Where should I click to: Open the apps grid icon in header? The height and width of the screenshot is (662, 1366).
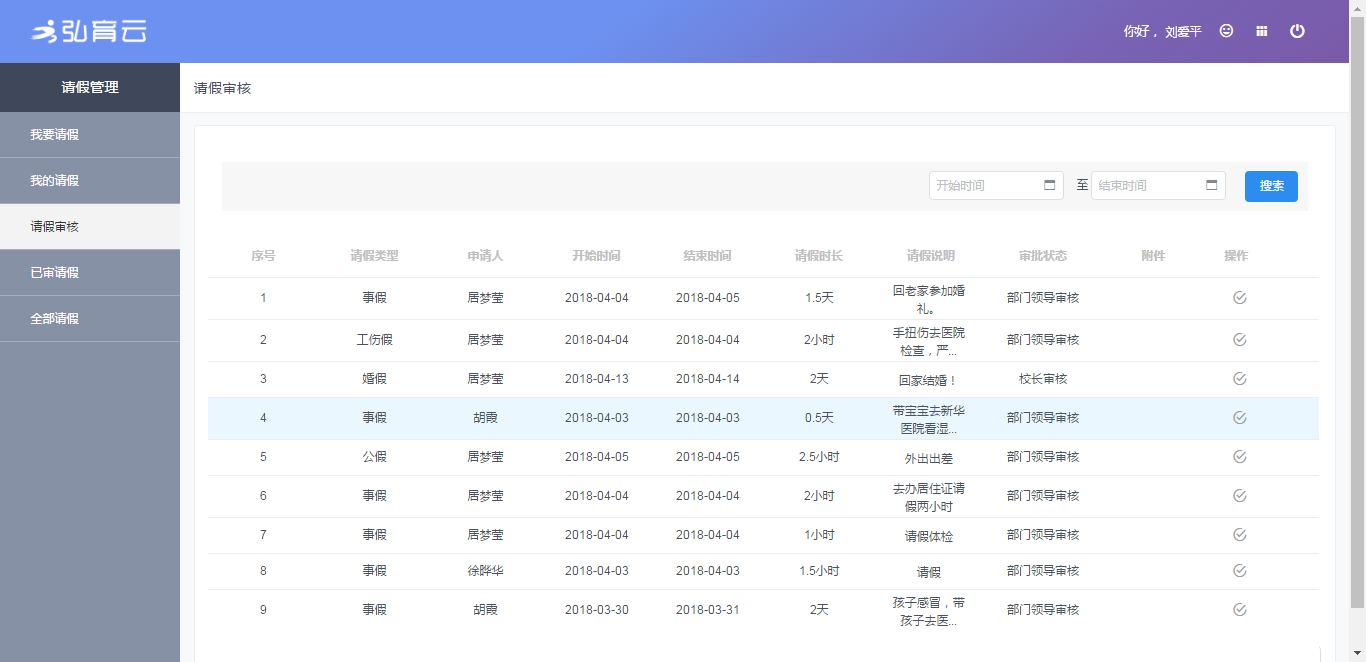[1262, 31]
